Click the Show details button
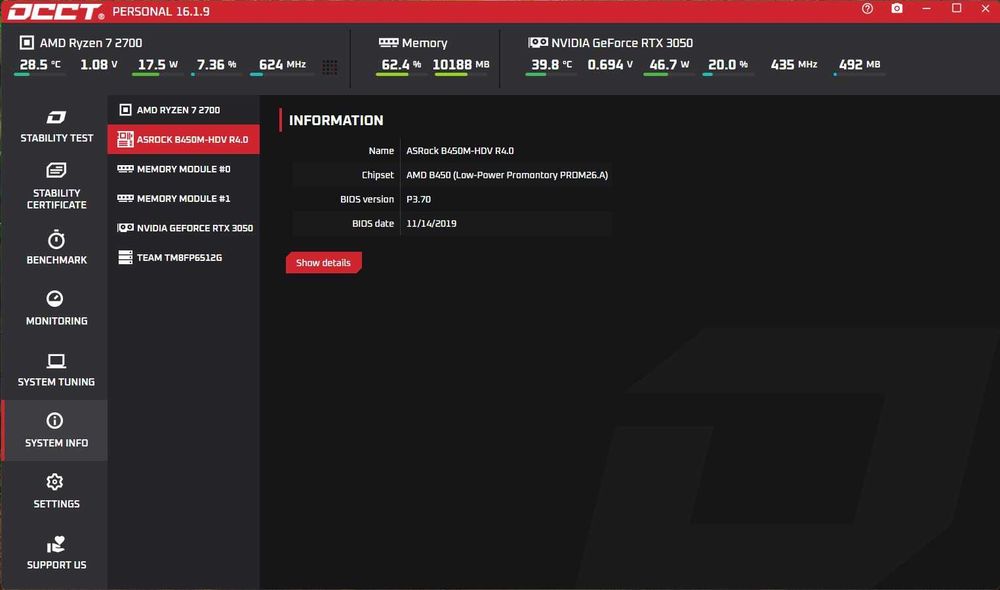This screenshot has width=1000, height=590. [x=323, y=263]
